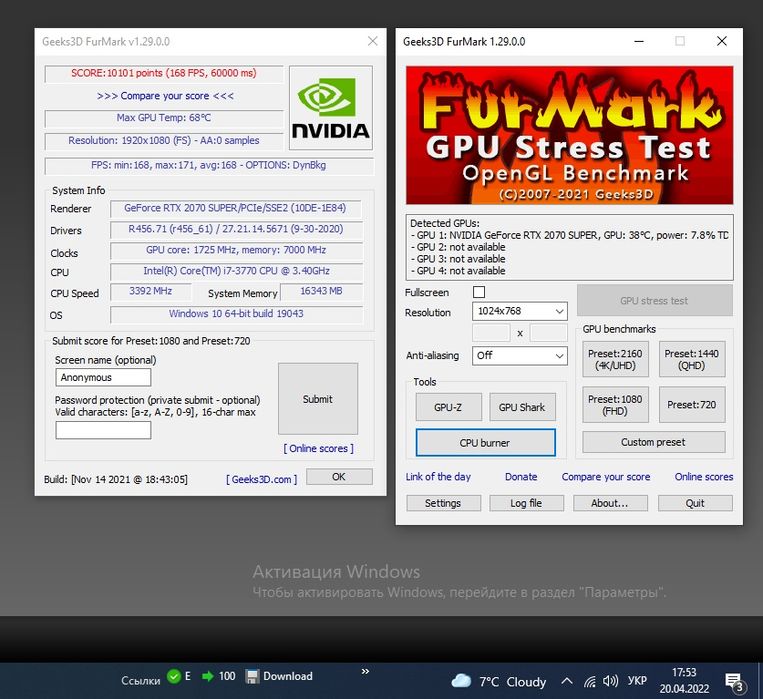Viewport: 763px width, 699px height.
Task: Launch the GPU-Z tool
Action: tap(448, 407)
